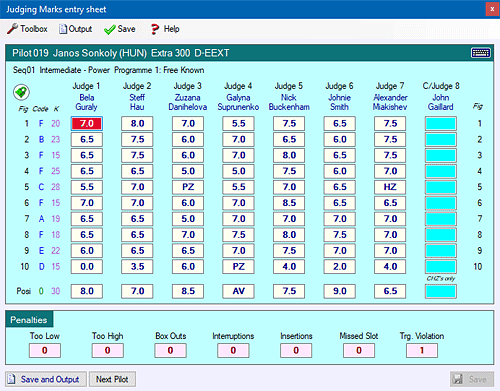The width and height of the screenshot is (500, 391).
Task: Click the Penalties section label
Action: pos(29,320)
